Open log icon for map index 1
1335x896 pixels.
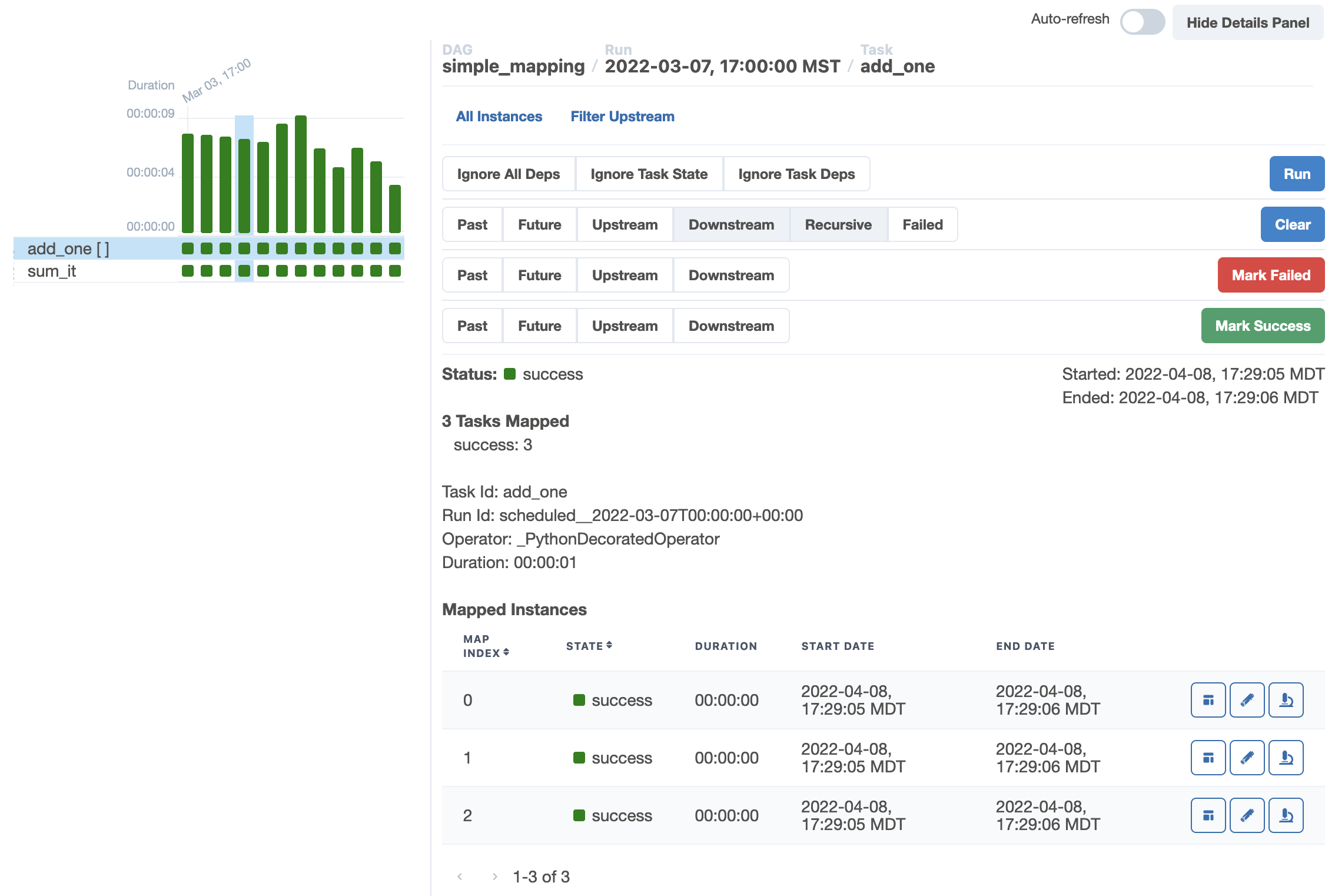pyautogui.click(x=1247, y=758)
